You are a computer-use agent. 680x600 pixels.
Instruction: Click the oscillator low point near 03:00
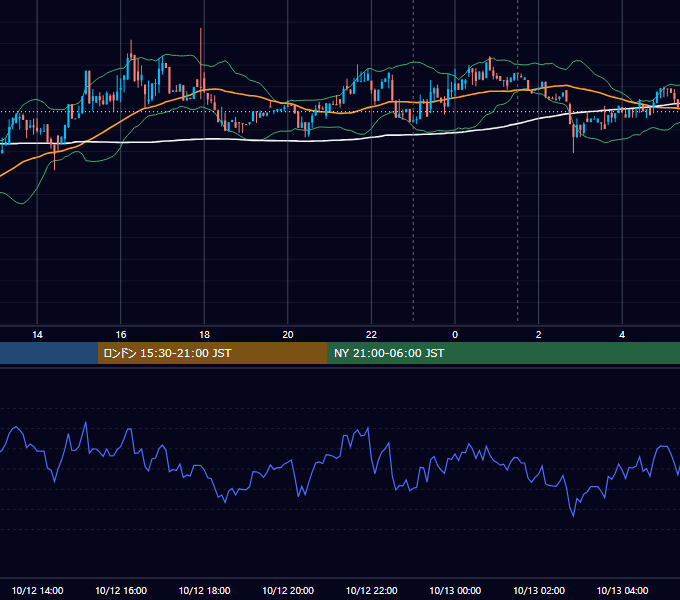[573, 516]
